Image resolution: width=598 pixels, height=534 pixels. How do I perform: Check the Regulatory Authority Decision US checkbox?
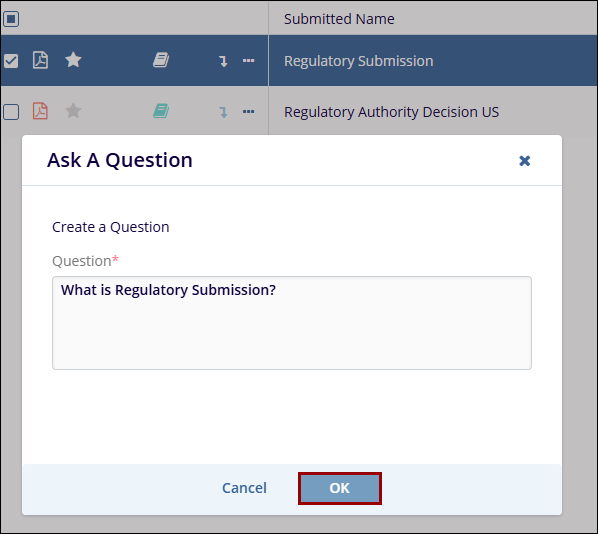coord(11,112)
